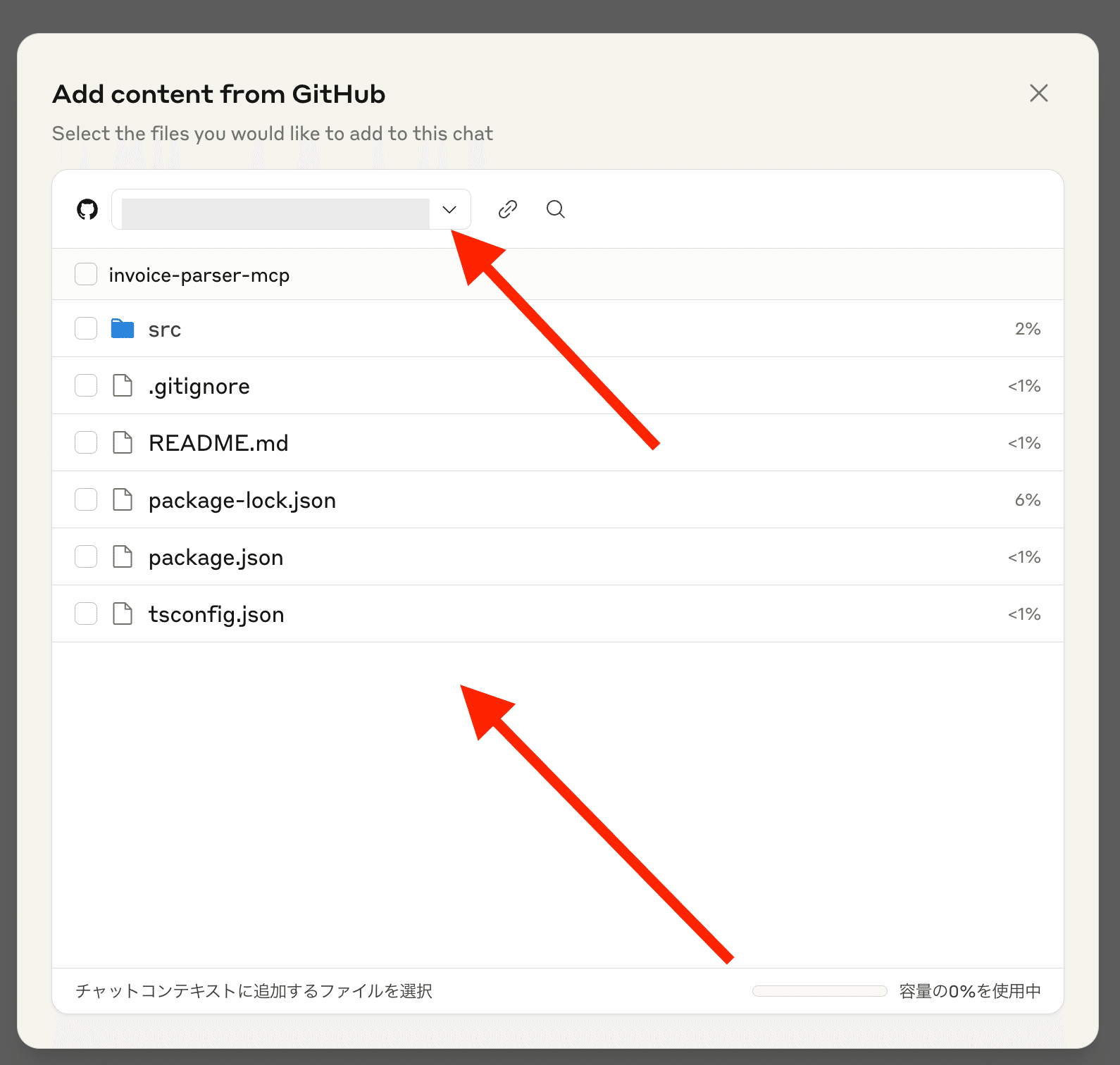The width and height of the screenshot is (1120, 1065).
Task: Click the README.md file icon
Action: pyautogui.click(x=123, y=443)
